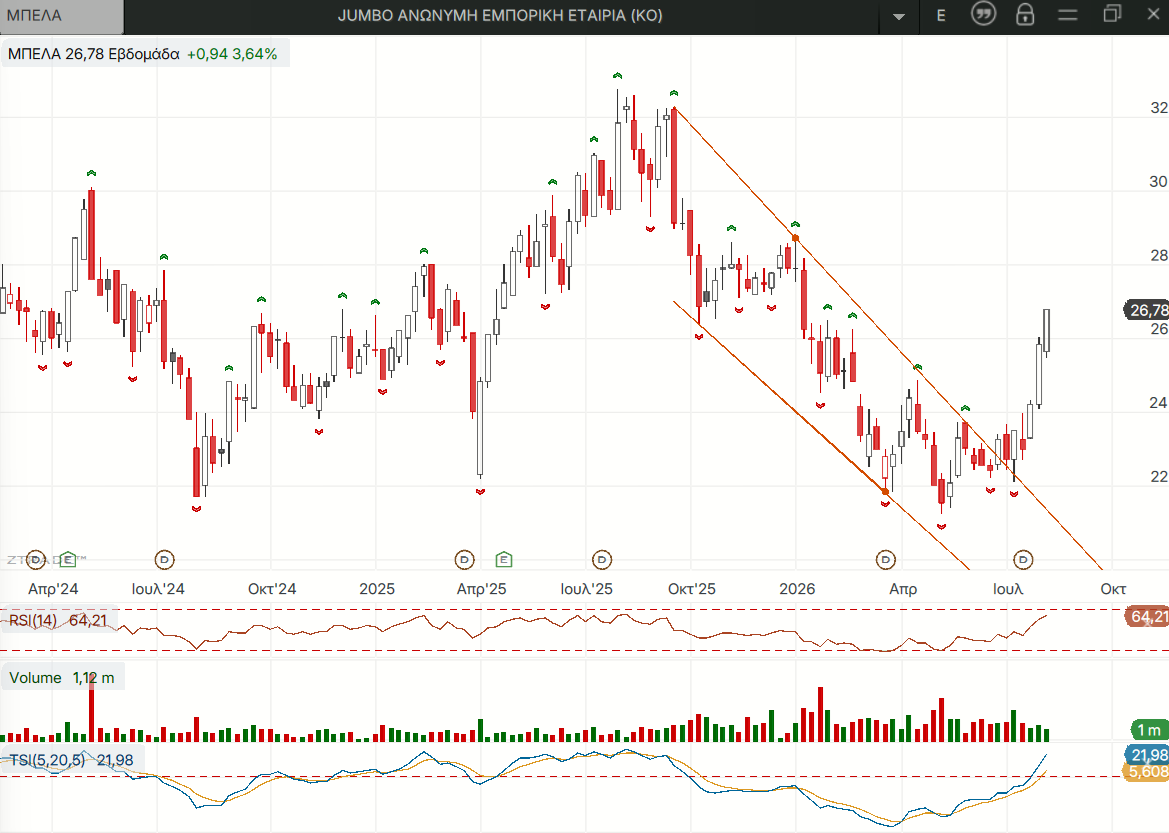Select the RSI(14) indicator label
Viewport: 1169px width, 833px height.
58,620
